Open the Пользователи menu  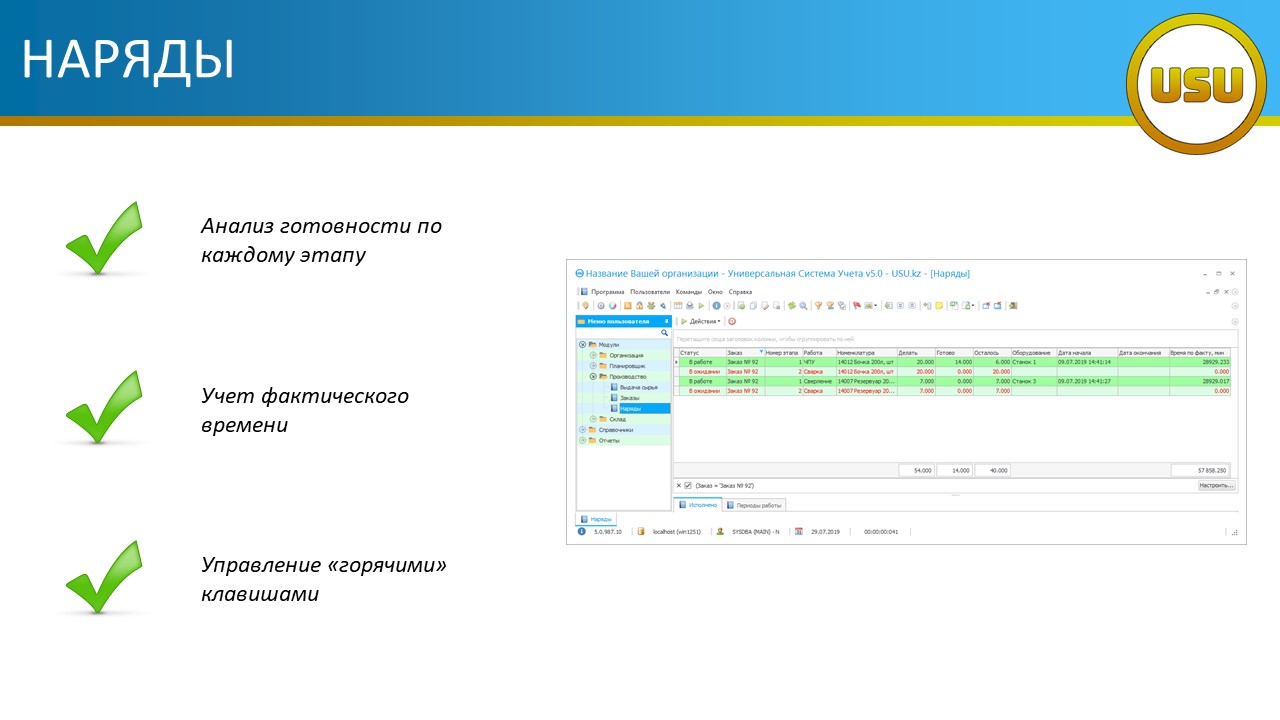tap(650, 292)
